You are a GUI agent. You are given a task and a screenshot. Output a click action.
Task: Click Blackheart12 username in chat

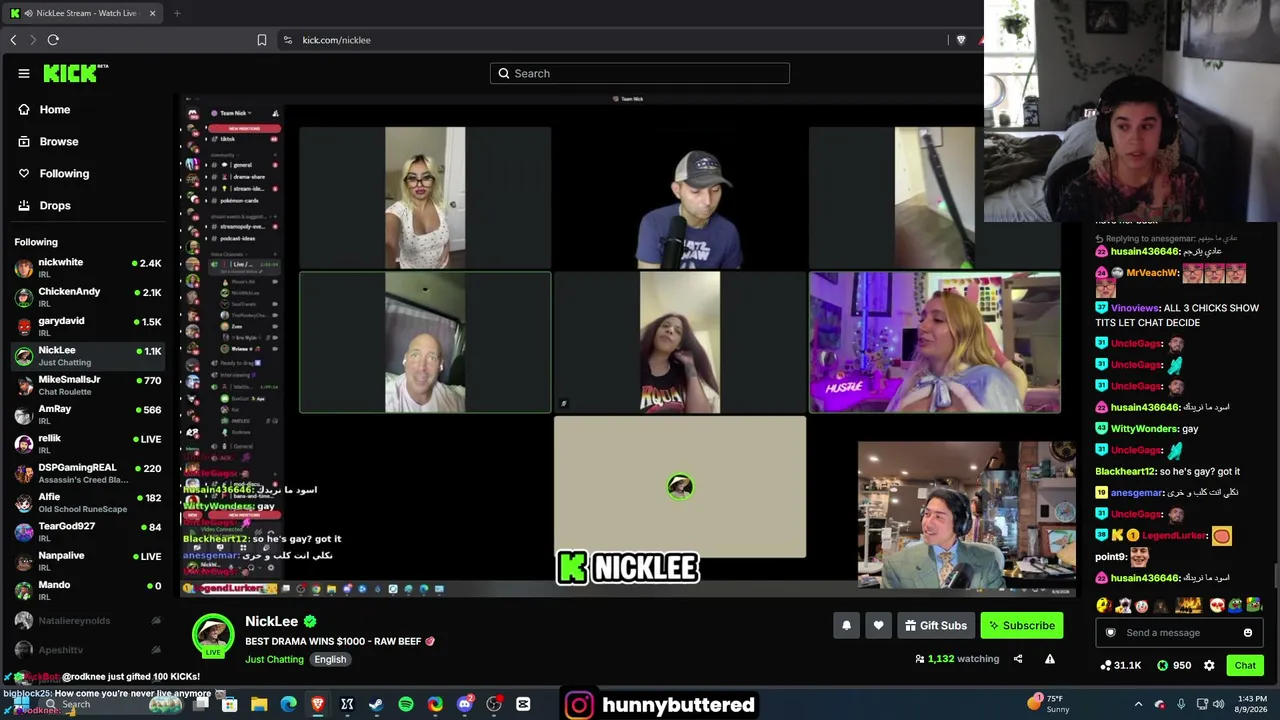point(1126,471)
